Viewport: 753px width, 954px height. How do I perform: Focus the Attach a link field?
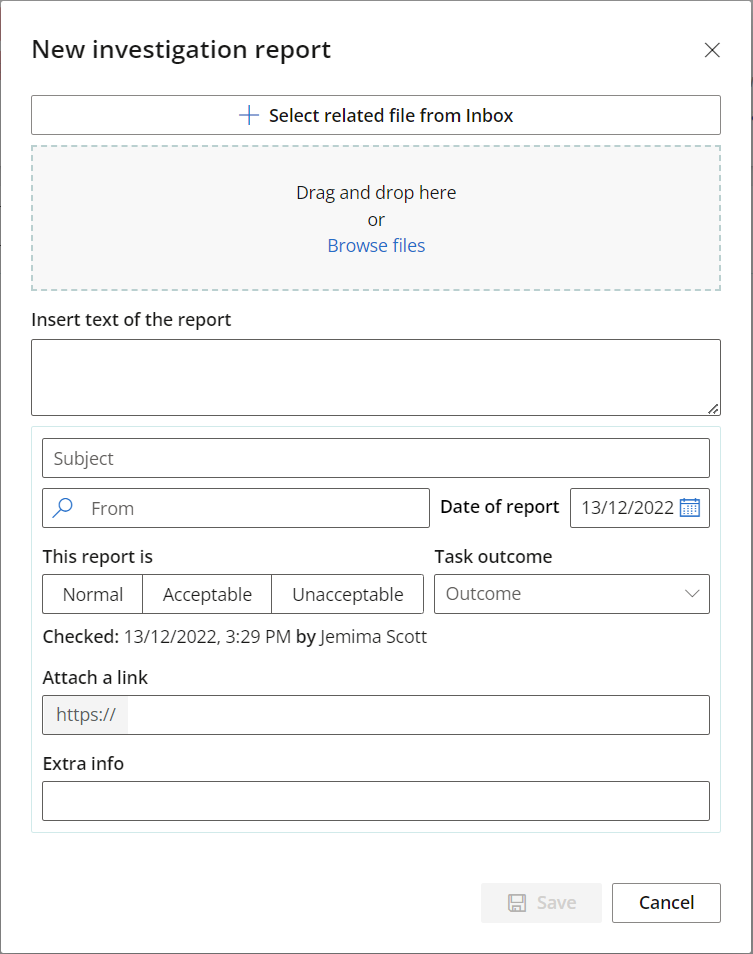click(376, 715)
